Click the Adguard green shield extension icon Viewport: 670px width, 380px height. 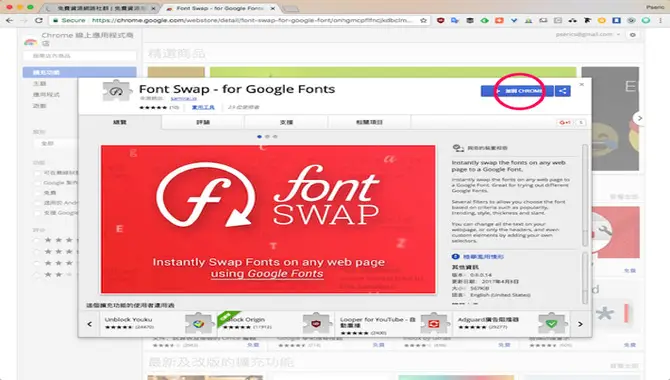point(551,324)
